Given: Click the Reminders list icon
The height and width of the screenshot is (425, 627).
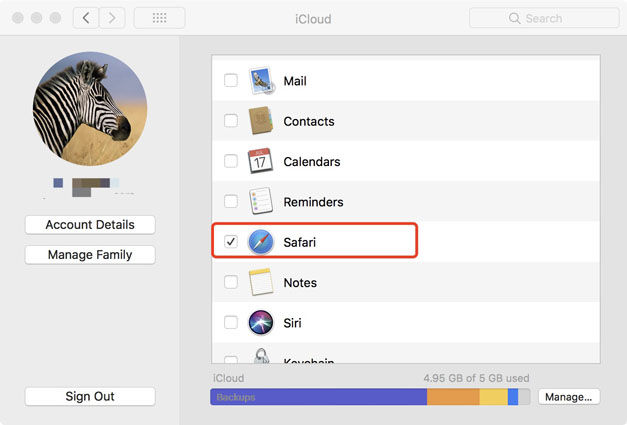Looking at the screenshot, I should coord(261,201).
